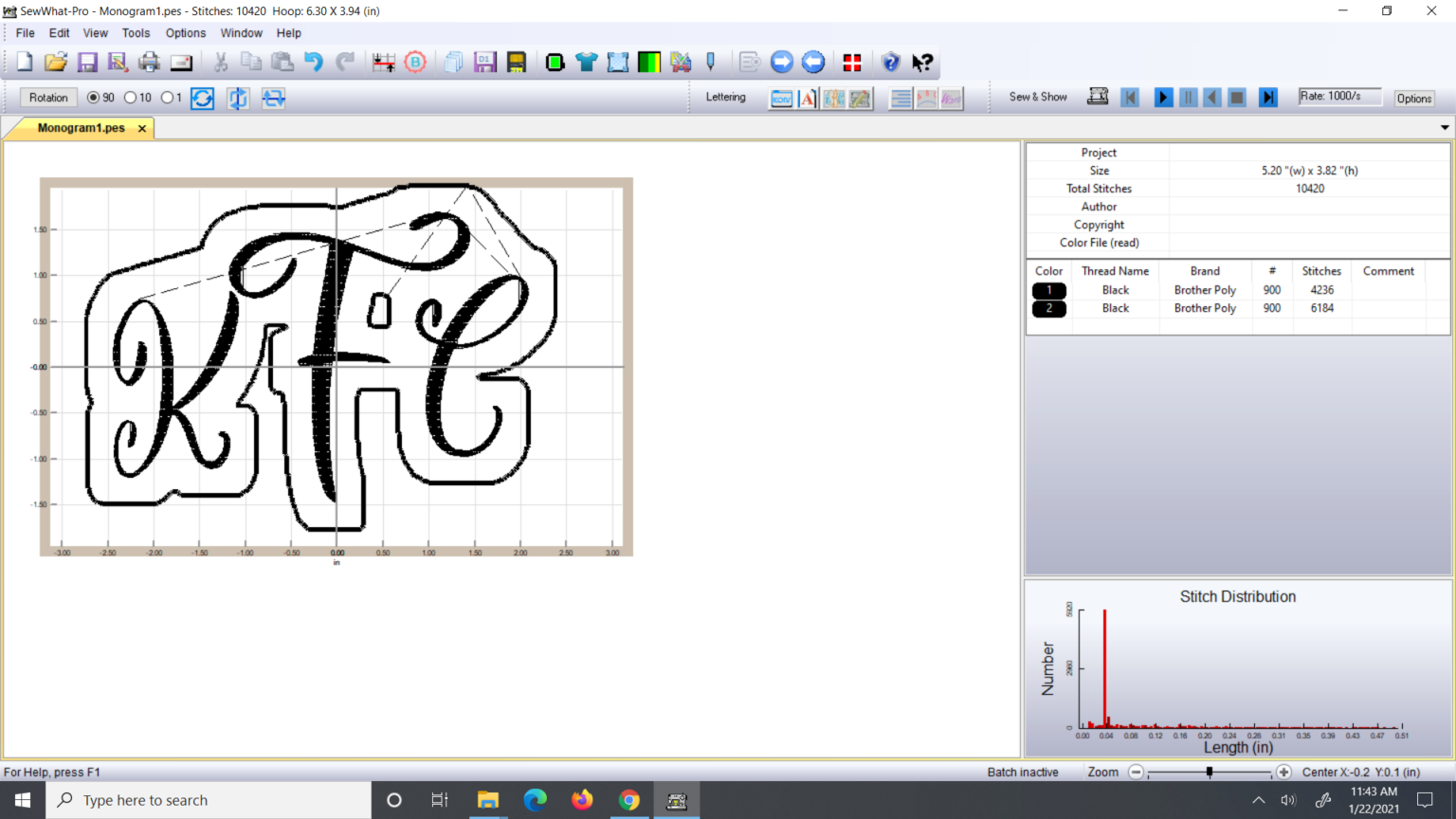Viewport: 1456px width, 819px height.
Task: Select the 90 degree rotation radio button
Action: (93, 98)
